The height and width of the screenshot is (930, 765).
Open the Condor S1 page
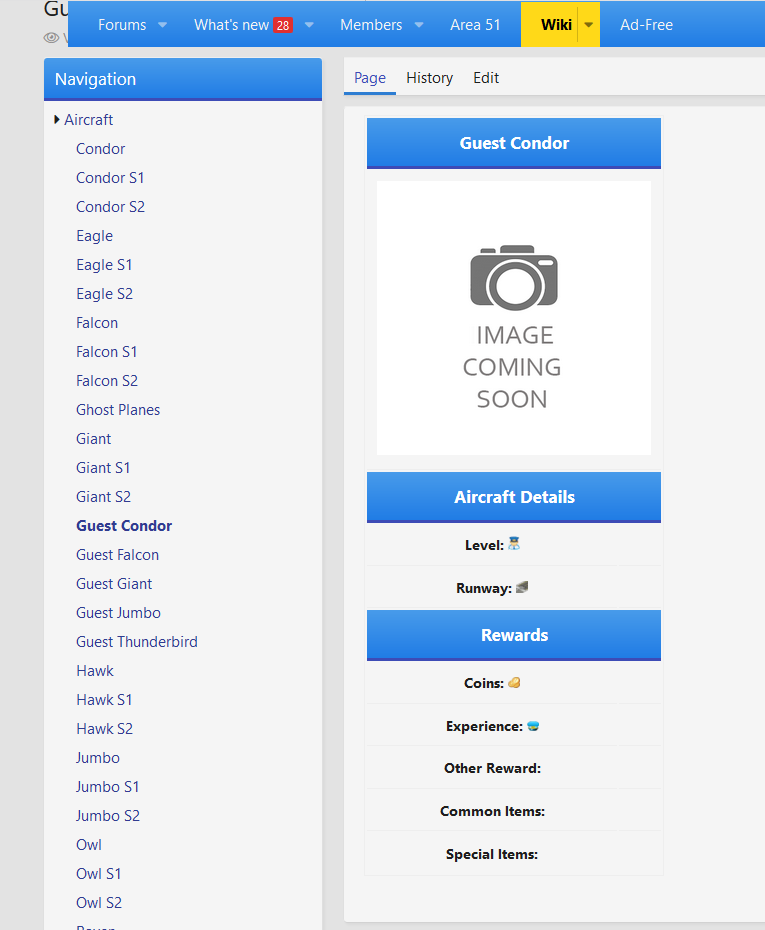[110, 178]
